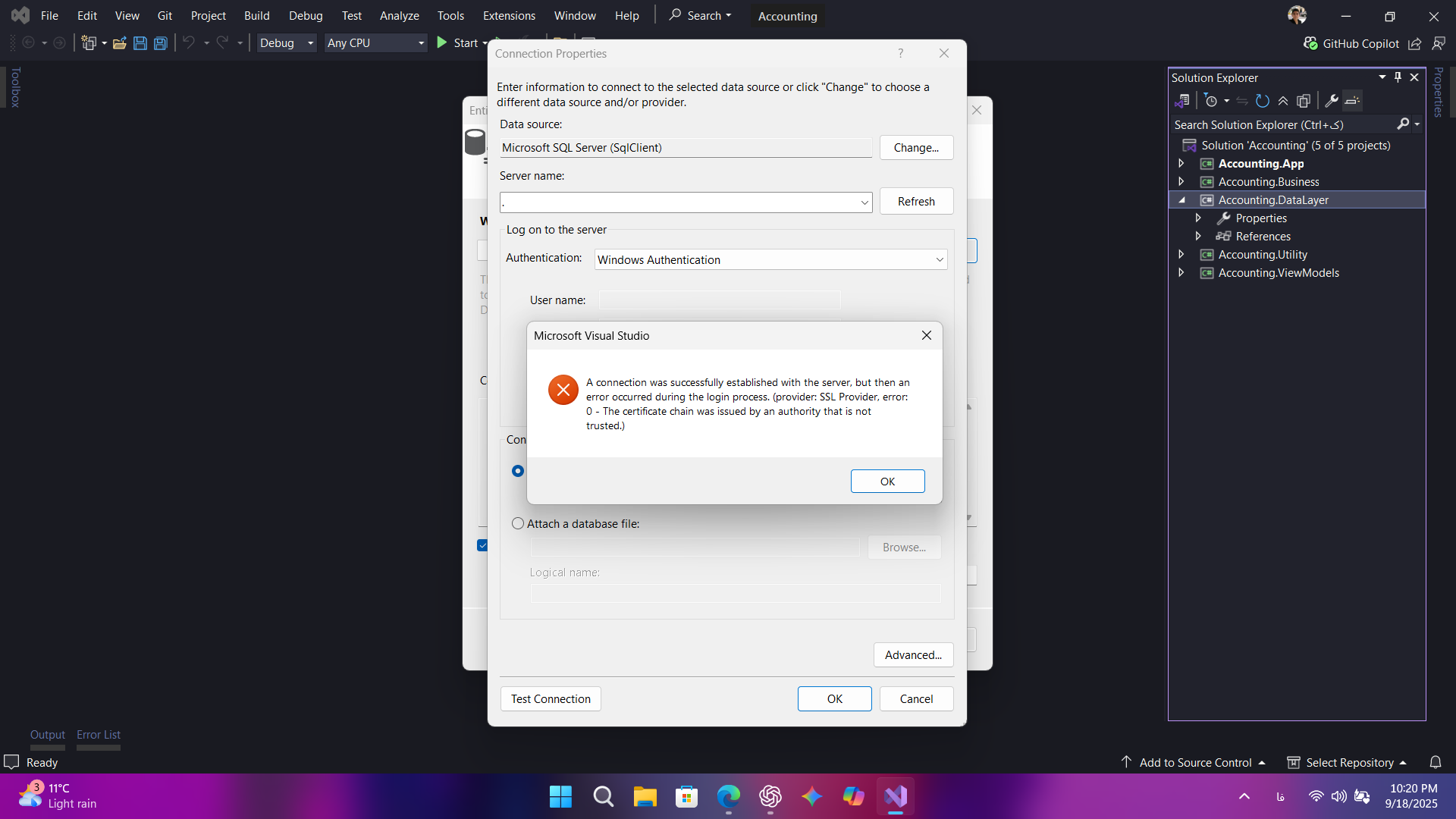
Task: Click the Send Feedback icon at top right
Action: [1439, 44]
